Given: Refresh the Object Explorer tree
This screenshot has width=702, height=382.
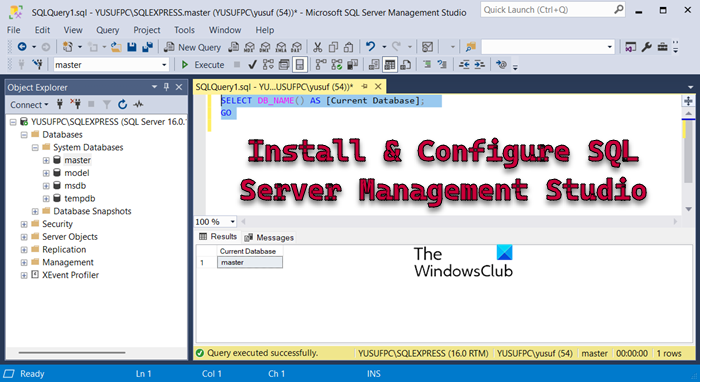Looking at the screenshot, I should click(122, 104).
